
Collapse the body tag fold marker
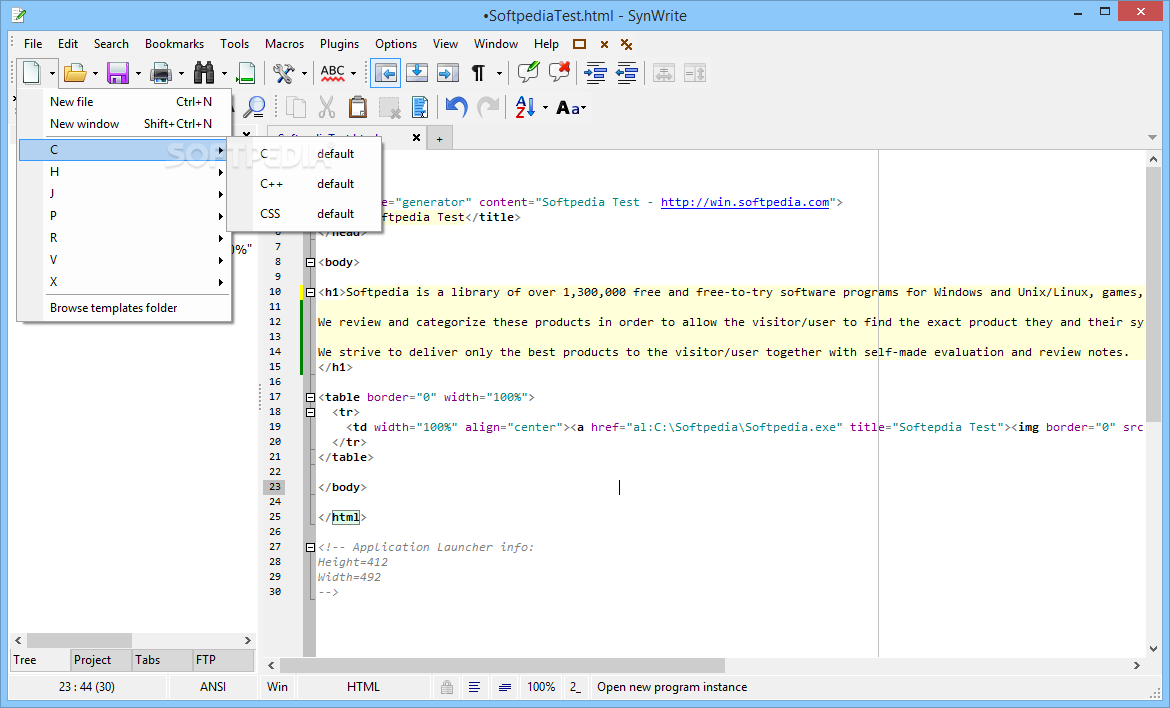click(310, 263)
